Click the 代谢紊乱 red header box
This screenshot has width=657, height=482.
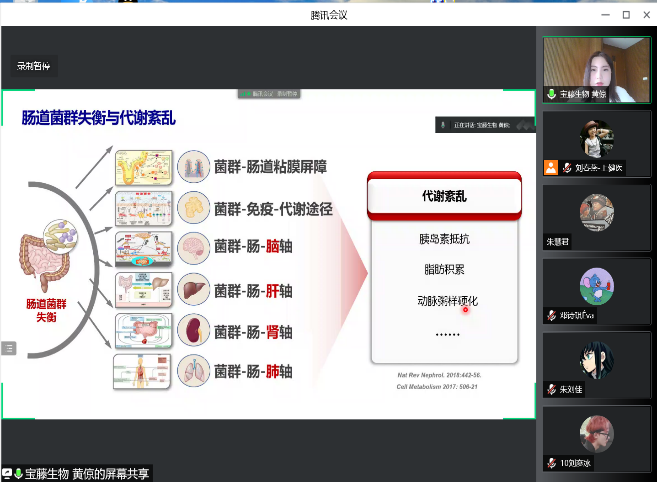pyautogui.click(x=444, y=196)
